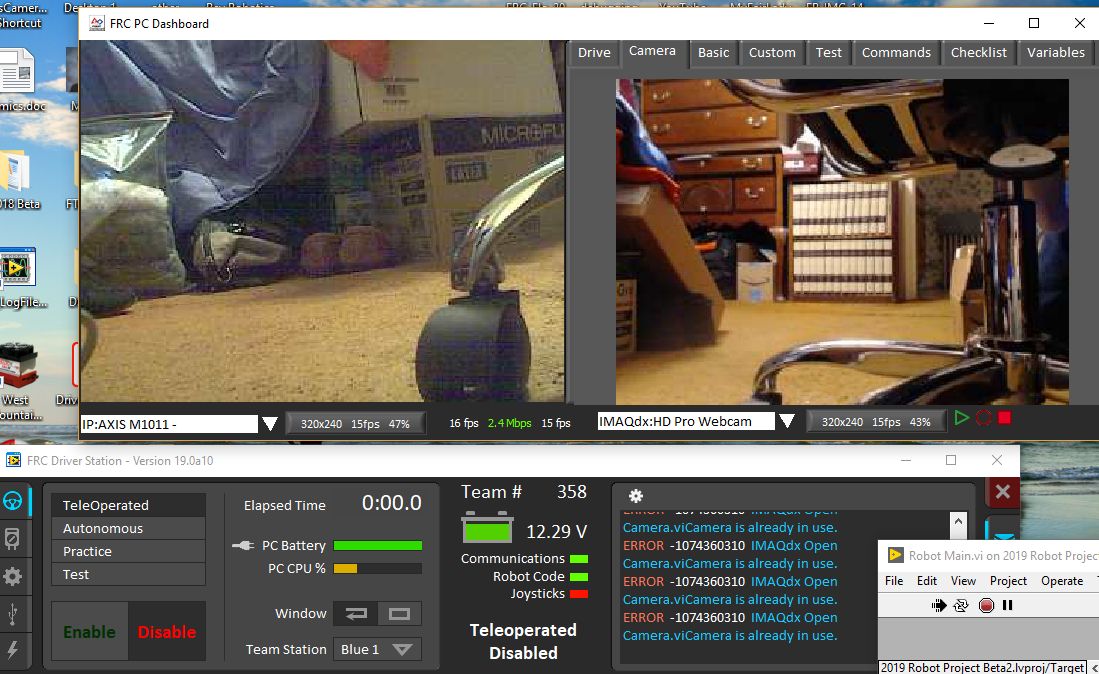Image resolution: width=1099 pixels, height=674 pixels.
Task: Open left camera 320x240 15fps 47% settings
Action: 355,424
